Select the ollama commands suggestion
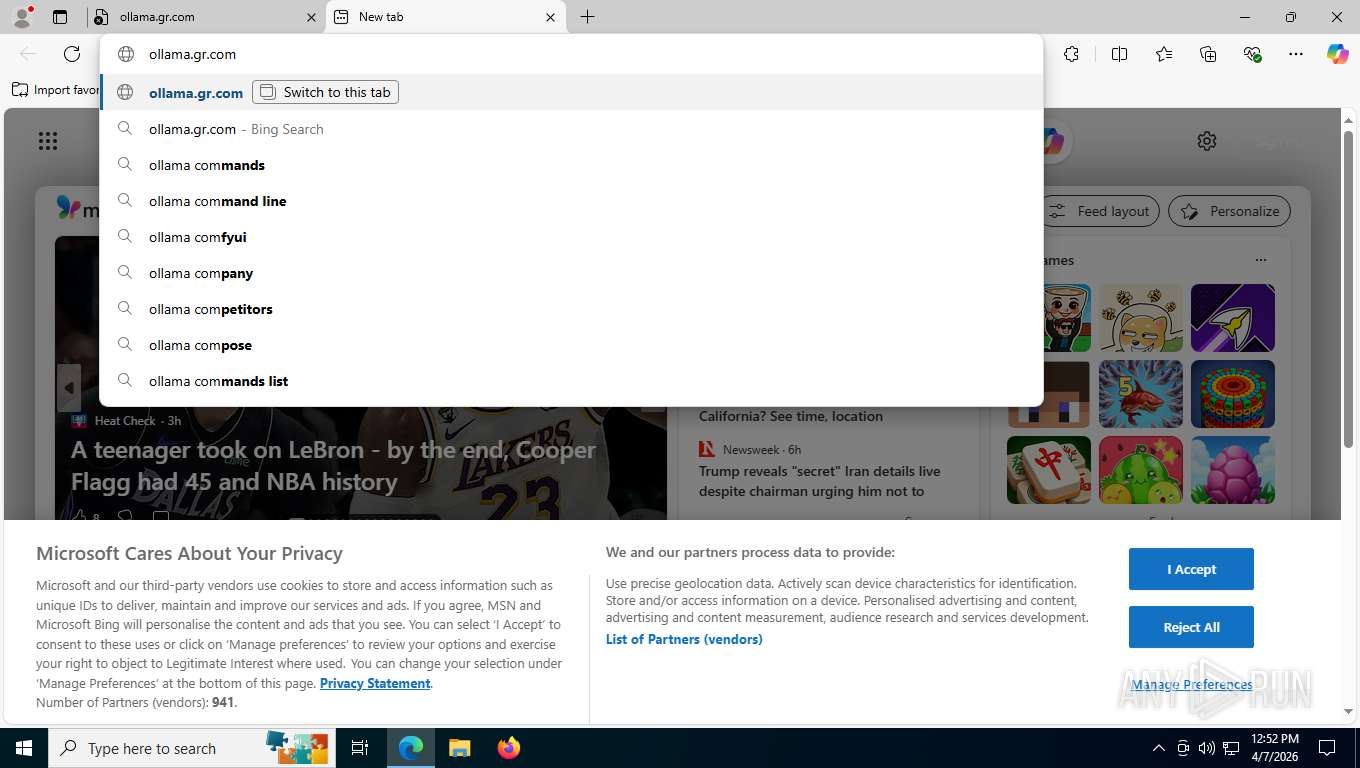This screenshot has height=768, width=1360. click(571, 165)
